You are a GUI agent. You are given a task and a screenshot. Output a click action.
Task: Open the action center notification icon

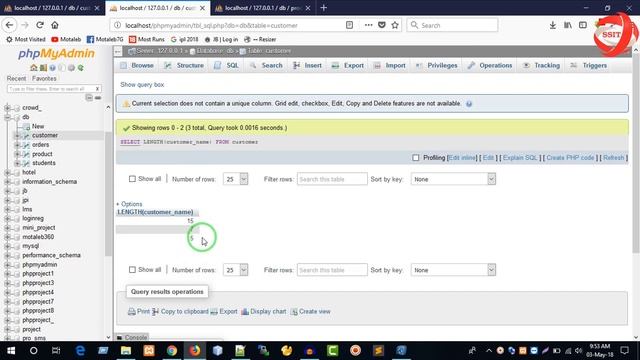point(624,351)
